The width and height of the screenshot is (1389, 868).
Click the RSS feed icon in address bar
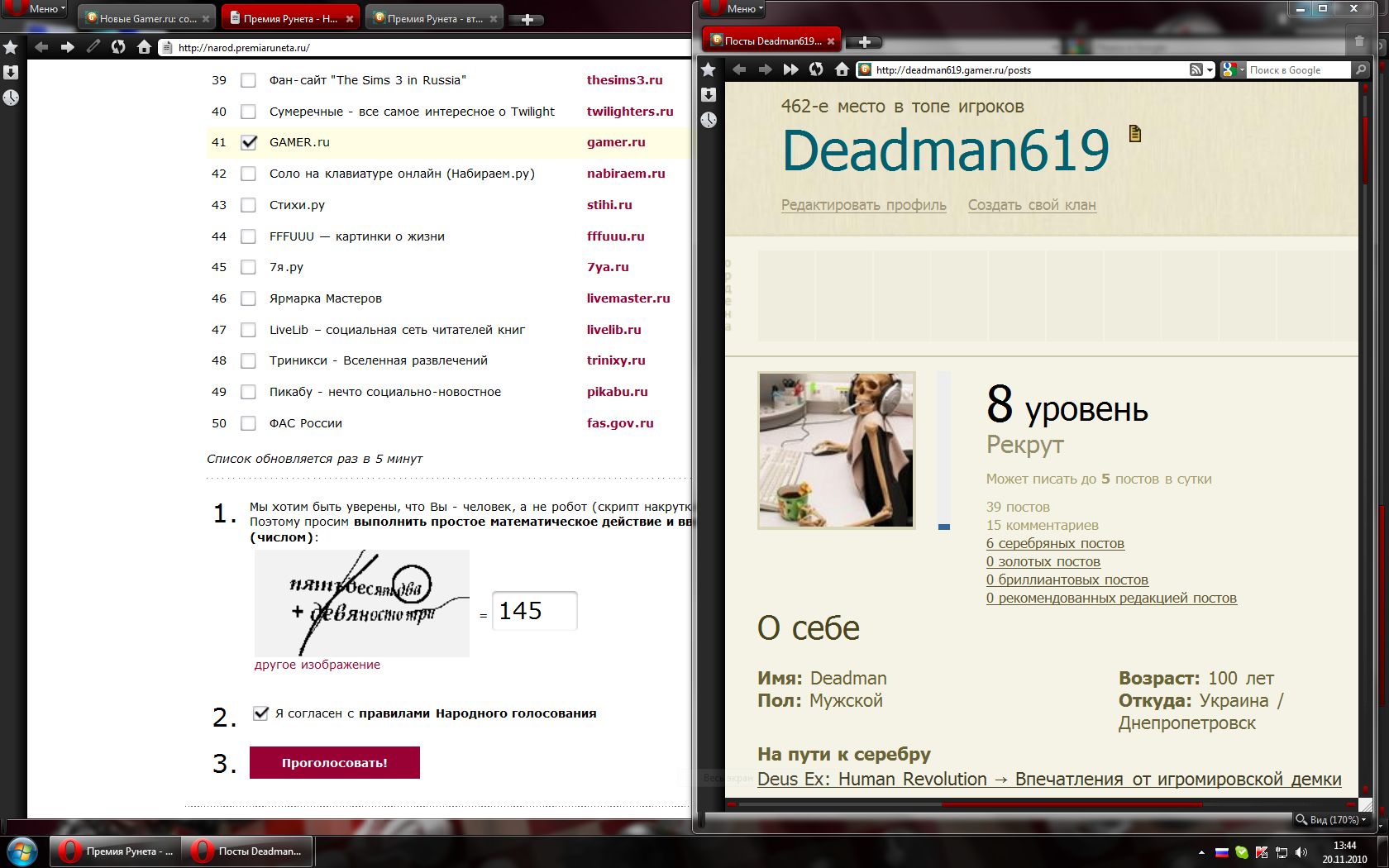pos(1196,70)
